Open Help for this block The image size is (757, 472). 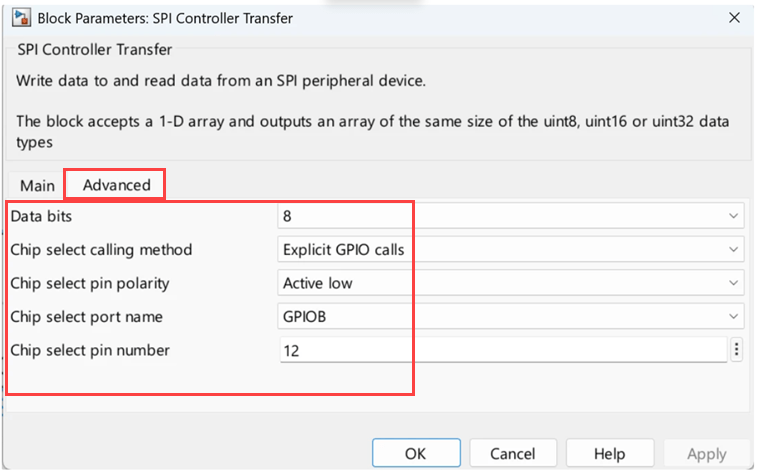click(609, 453)
